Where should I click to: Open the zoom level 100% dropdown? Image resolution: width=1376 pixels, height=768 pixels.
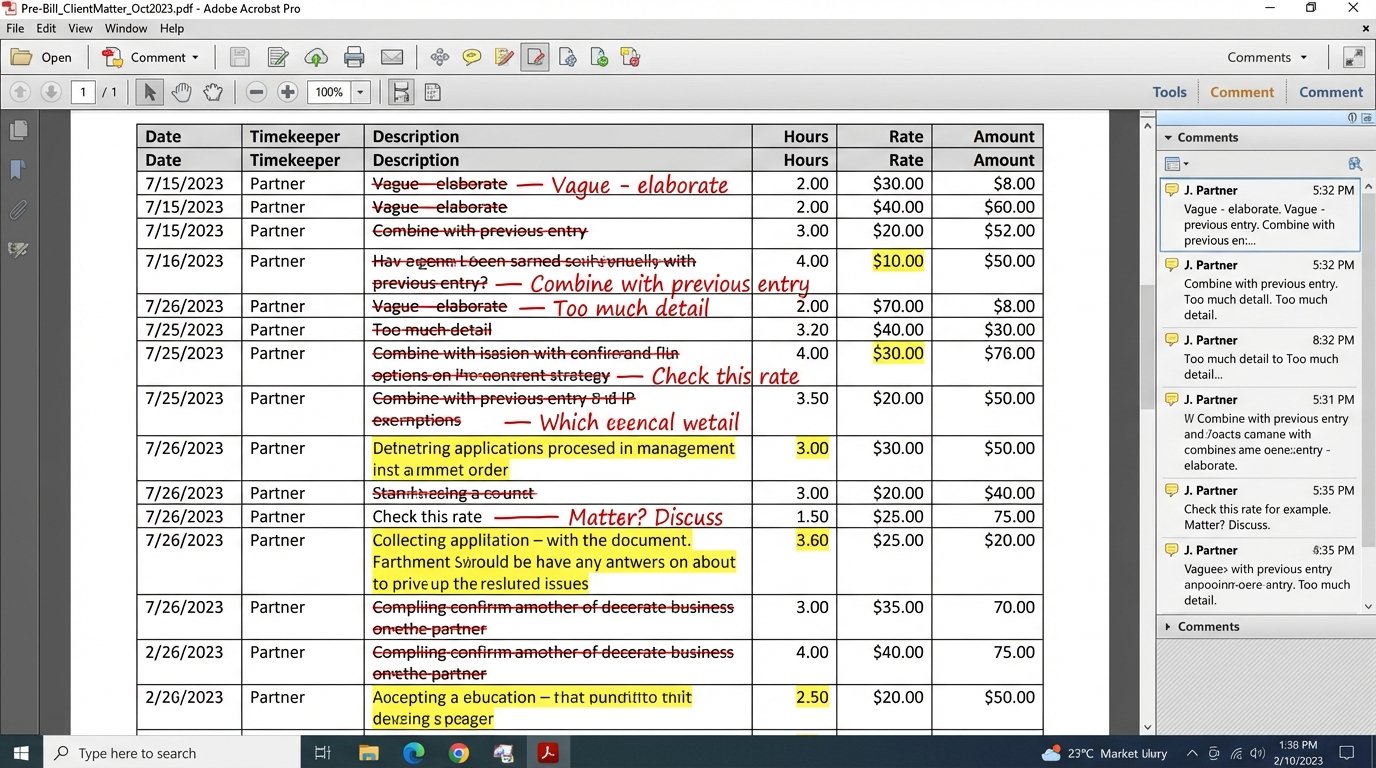pos(339,92)
